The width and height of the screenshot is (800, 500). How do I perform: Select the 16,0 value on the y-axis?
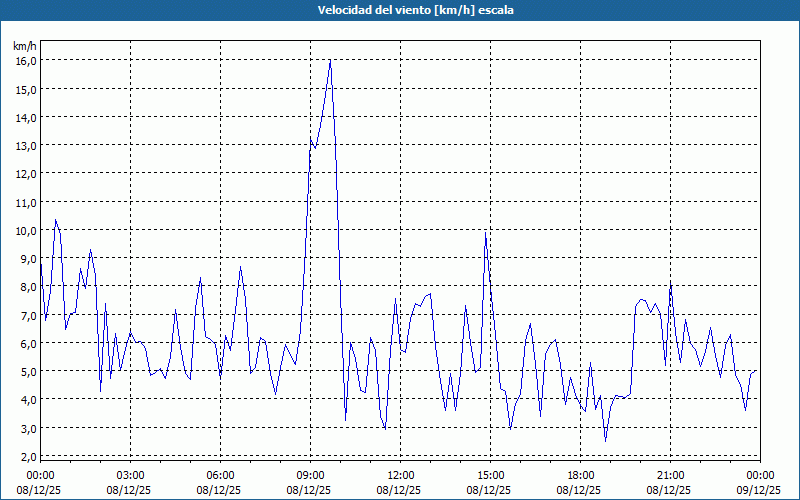25,61
